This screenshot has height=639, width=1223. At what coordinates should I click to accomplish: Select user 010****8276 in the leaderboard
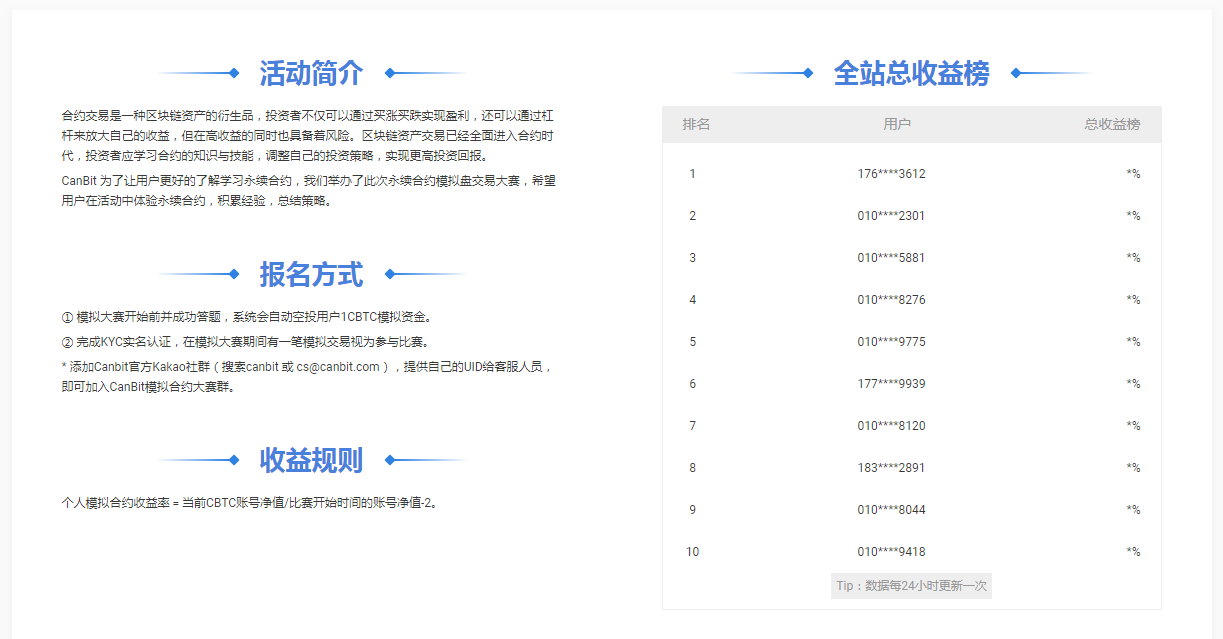pyautogui.click(x=891, y=300)
